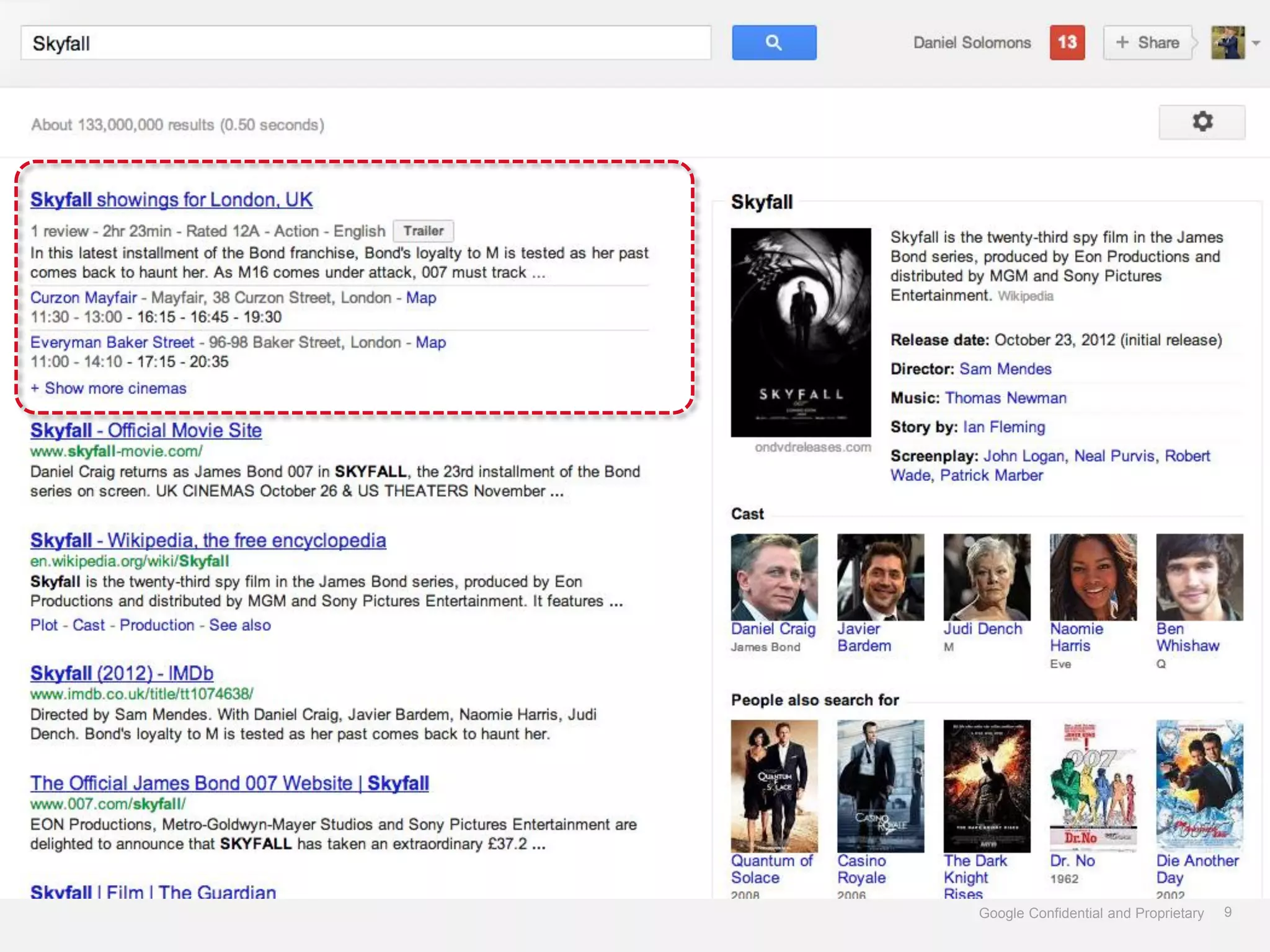The height and width of the screenshot is (952, 1270).
Task: Open the Judi Dench name link
Action: click(x=983, y=628)
